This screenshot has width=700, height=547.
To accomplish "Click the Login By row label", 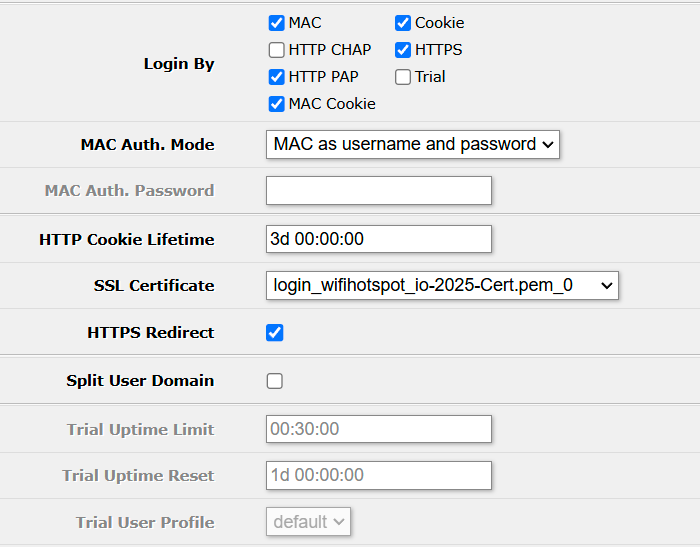I will coord(179,64).
